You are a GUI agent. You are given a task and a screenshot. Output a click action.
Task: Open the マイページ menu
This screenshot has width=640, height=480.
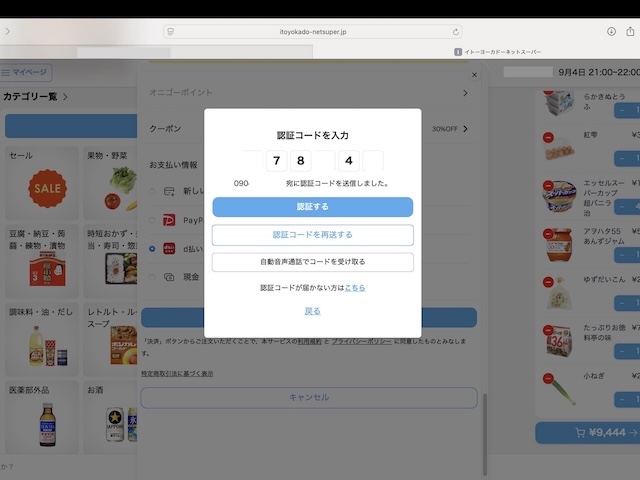(27, 72)
